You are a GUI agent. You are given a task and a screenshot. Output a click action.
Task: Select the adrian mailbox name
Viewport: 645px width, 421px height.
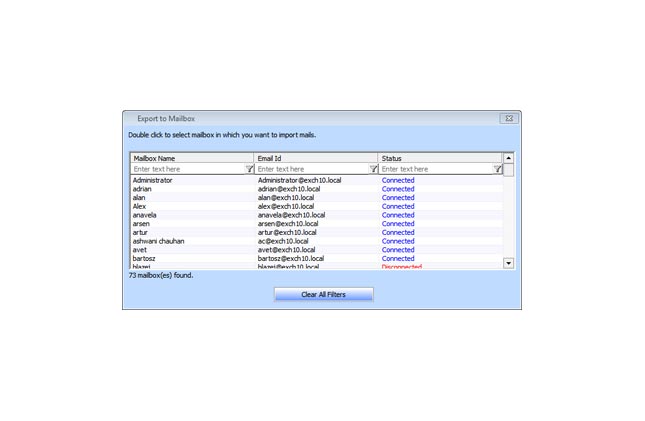[x=142, y=189]
